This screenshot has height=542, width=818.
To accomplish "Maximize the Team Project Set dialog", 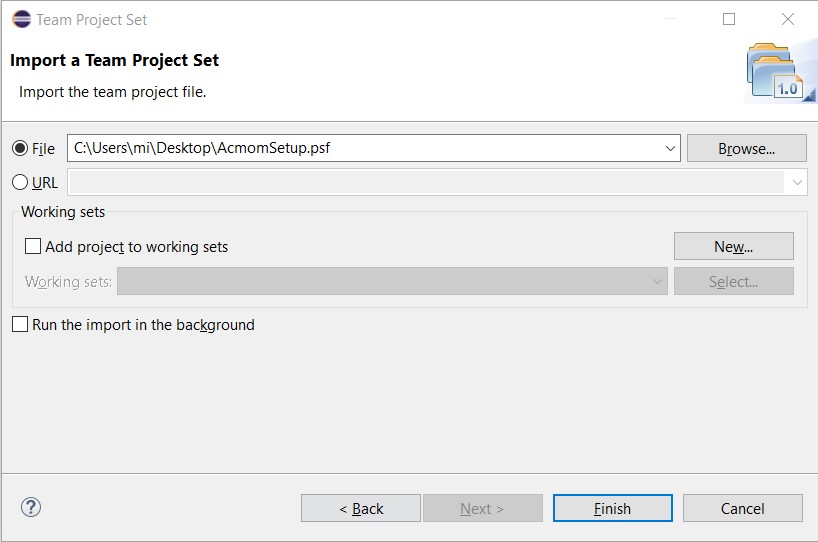I will 729,19.
